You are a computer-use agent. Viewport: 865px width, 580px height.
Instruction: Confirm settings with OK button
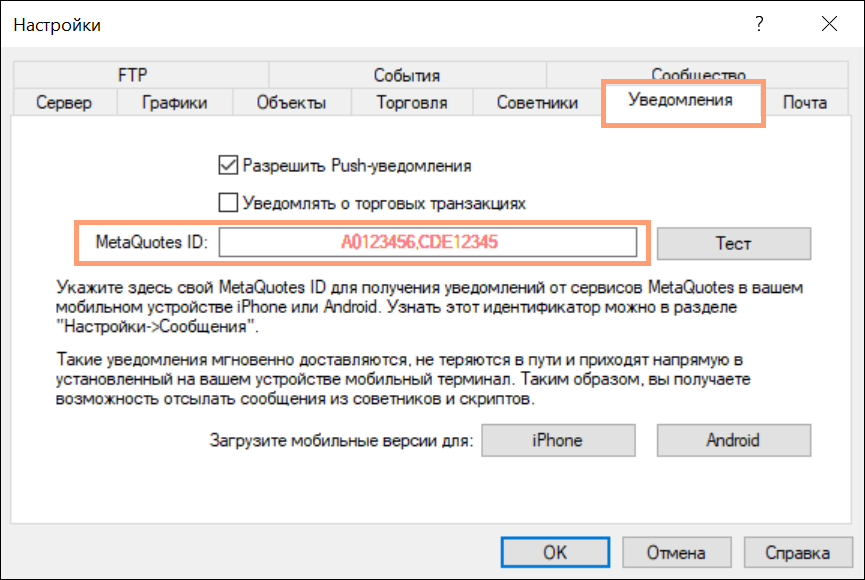coord(555,552)
